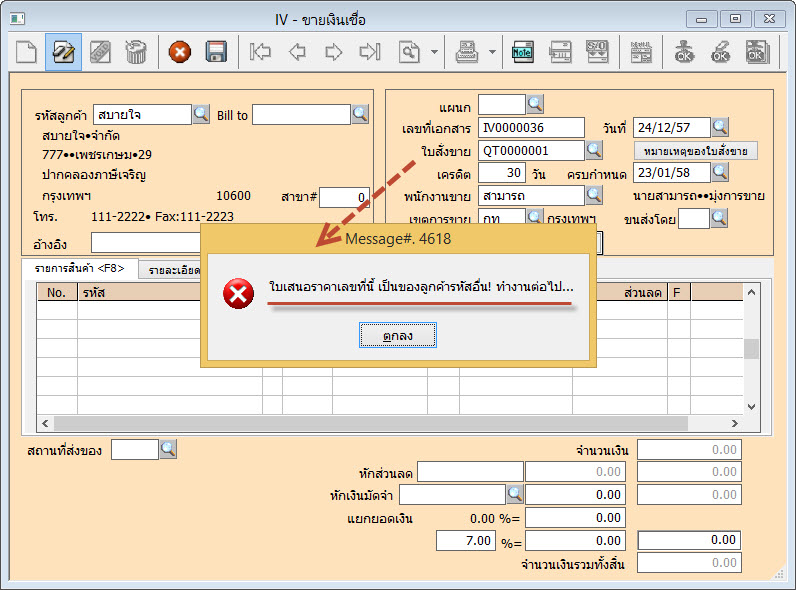This screenshot has height=590, width=796.
Task: Click the Note toolbar icon
Action: (522, 52)
